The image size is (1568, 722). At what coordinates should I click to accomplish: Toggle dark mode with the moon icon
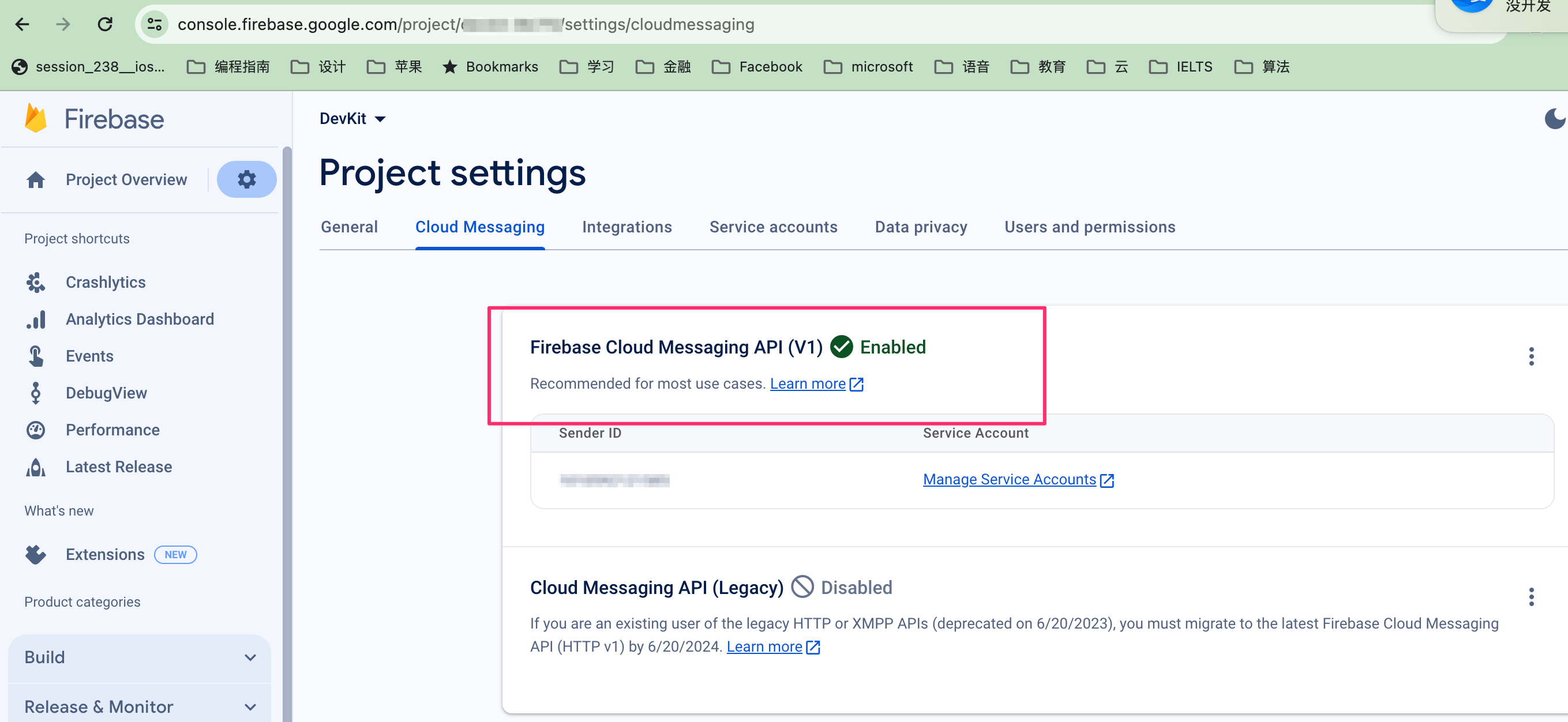(x=1555, y=119)
